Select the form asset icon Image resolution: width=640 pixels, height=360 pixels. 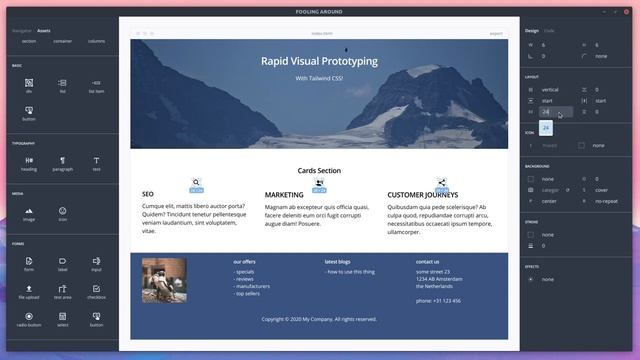pyautogui.click(x=29, y=261)
